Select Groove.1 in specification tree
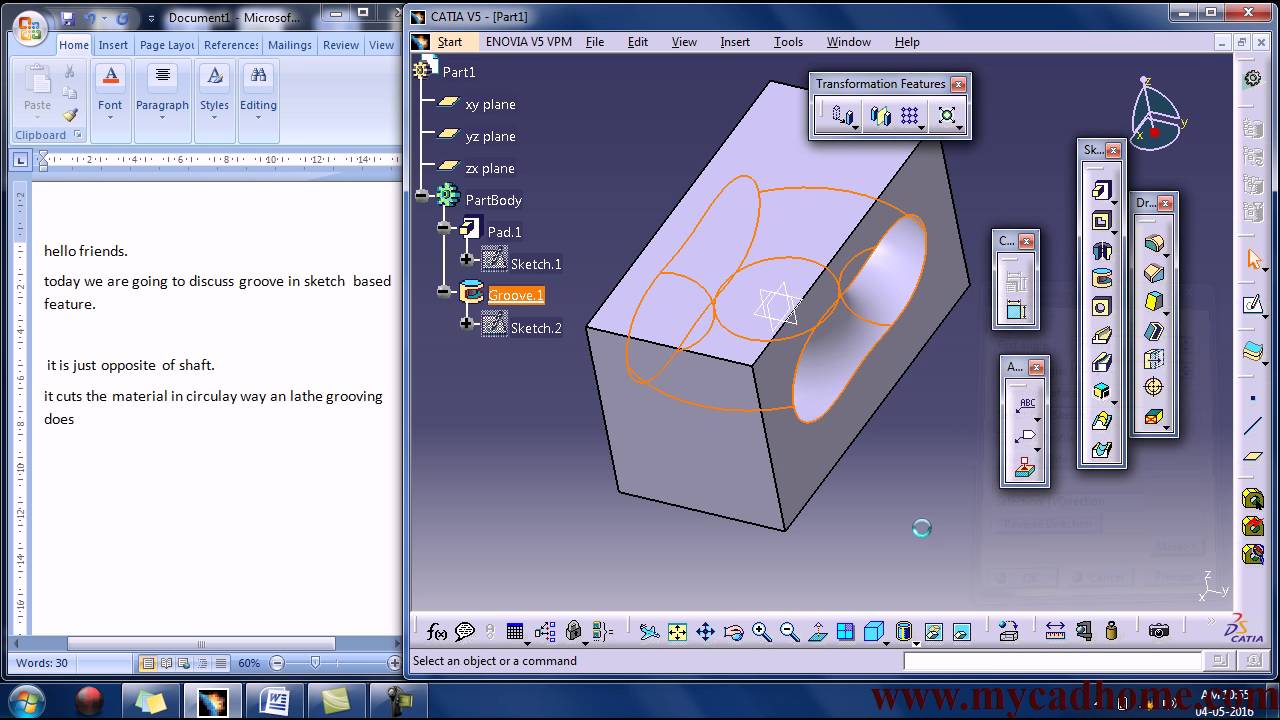This screenshot has height=720, width=1280. click(516, 295)
